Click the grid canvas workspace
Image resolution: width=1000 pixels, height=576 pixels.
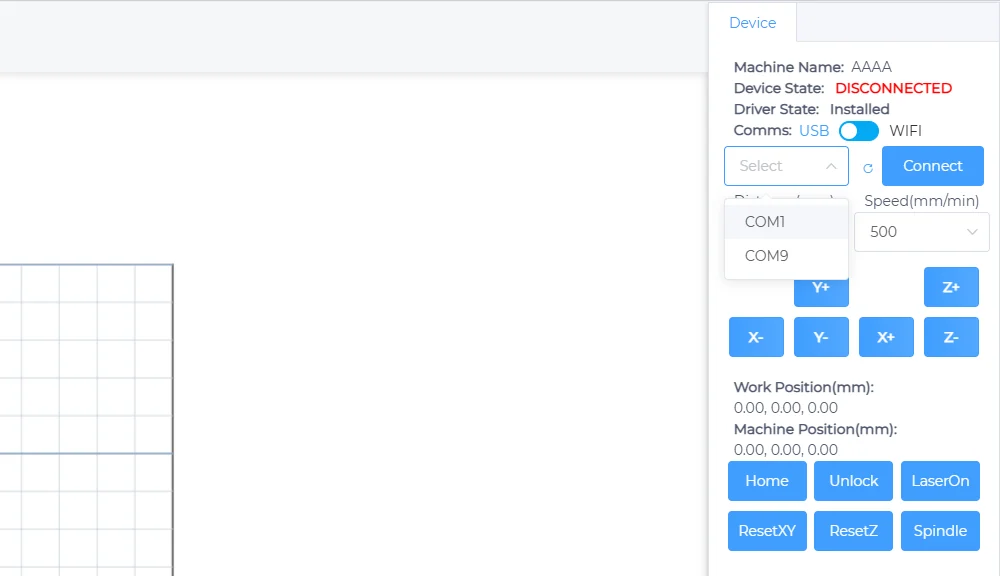86,420
